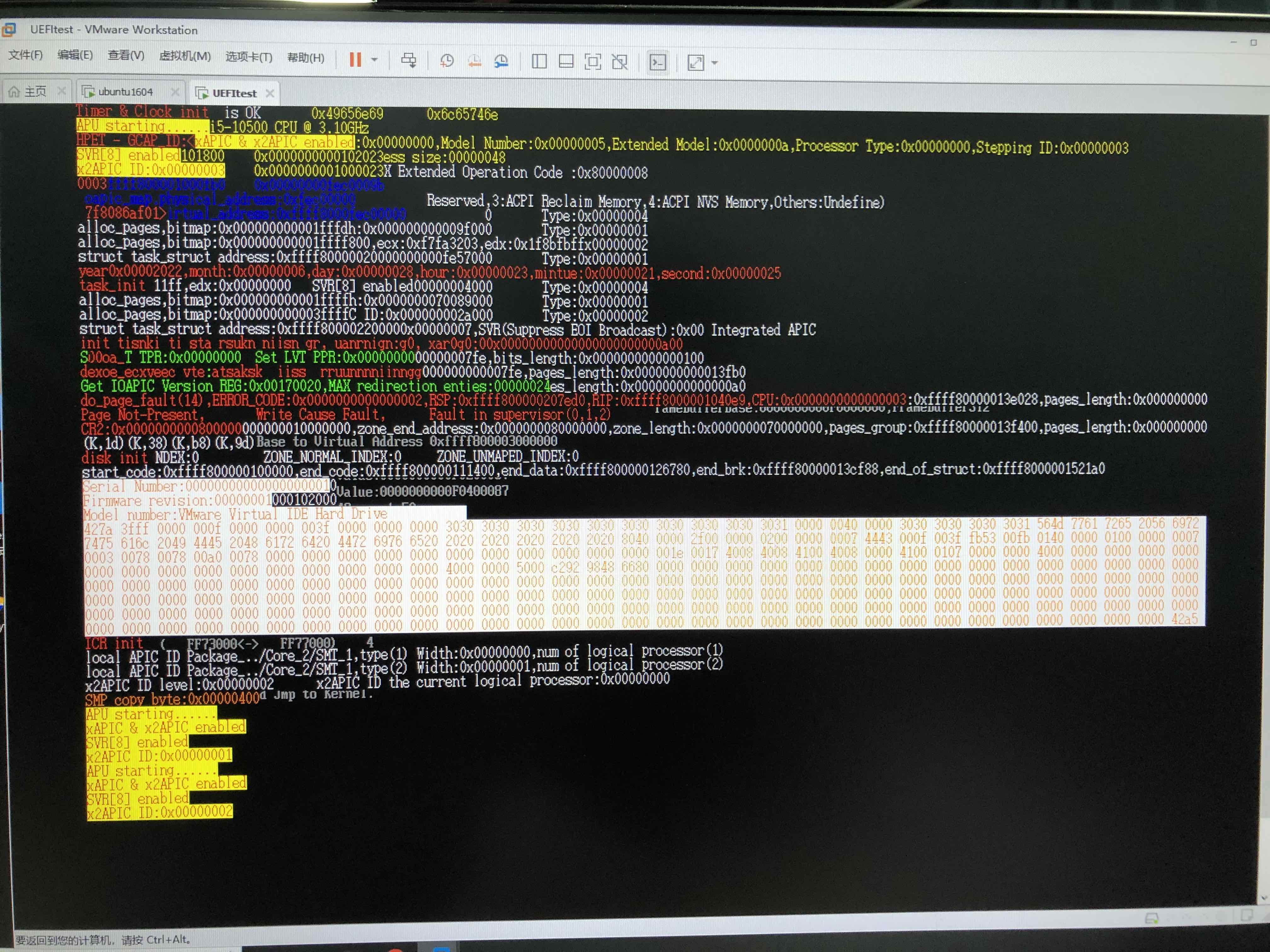Expand power options dropdown arrow

[374, 60]
